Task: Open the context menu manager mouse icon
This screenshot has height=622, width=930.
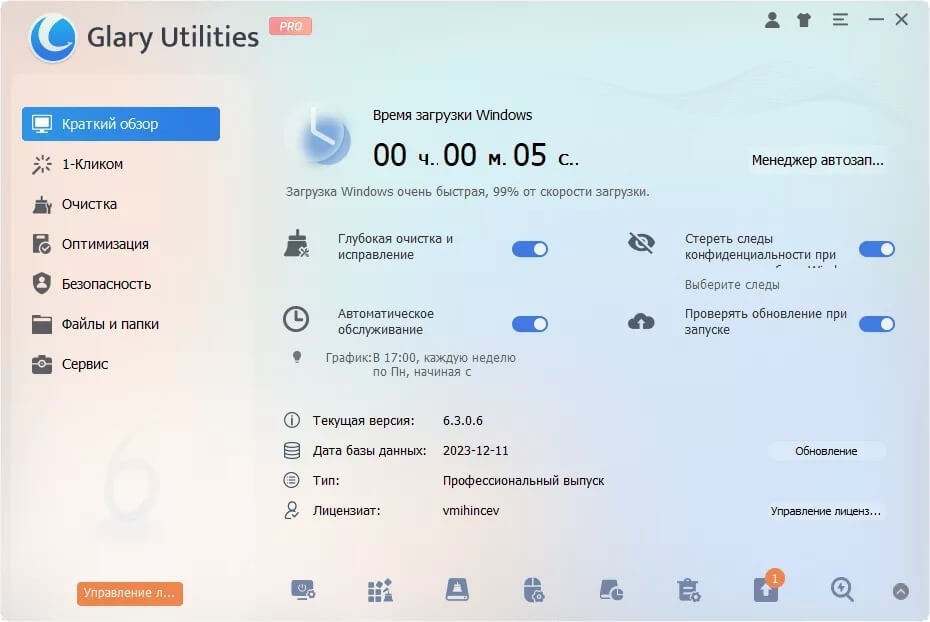Action: (534, 590)
